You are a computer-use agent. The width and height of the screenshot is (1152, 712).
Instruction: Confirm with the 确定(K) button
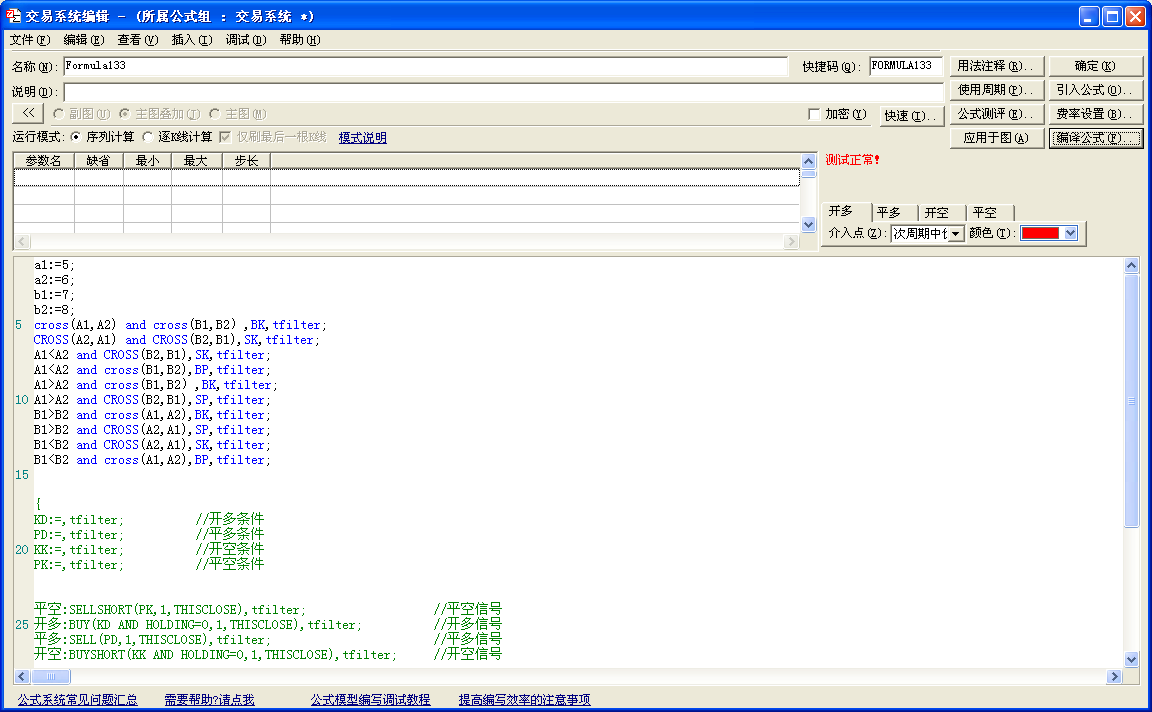tap(1095, 66)
